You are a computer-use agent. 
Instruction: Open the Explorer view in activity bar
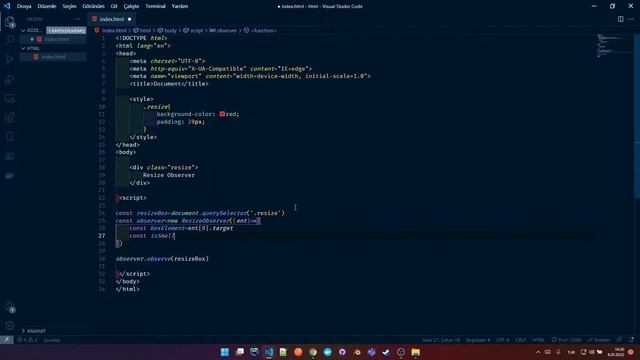pyautogui.click(x=10, y=22)
